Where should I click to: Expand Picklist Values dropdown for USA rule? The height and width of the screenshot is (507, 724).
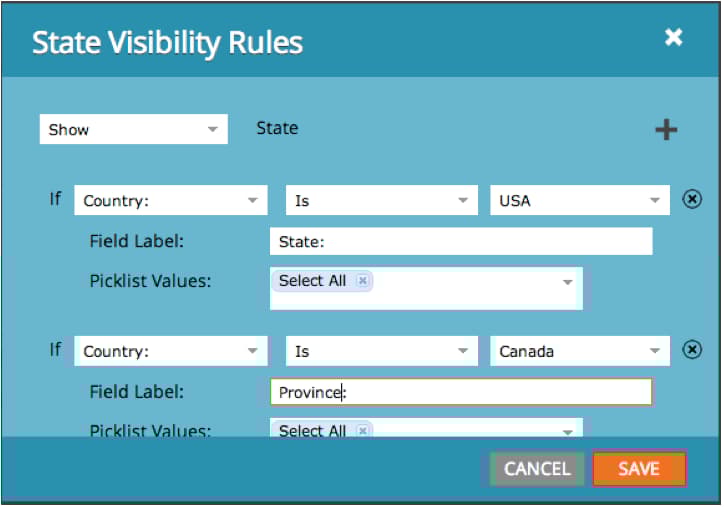coord(567,283)
